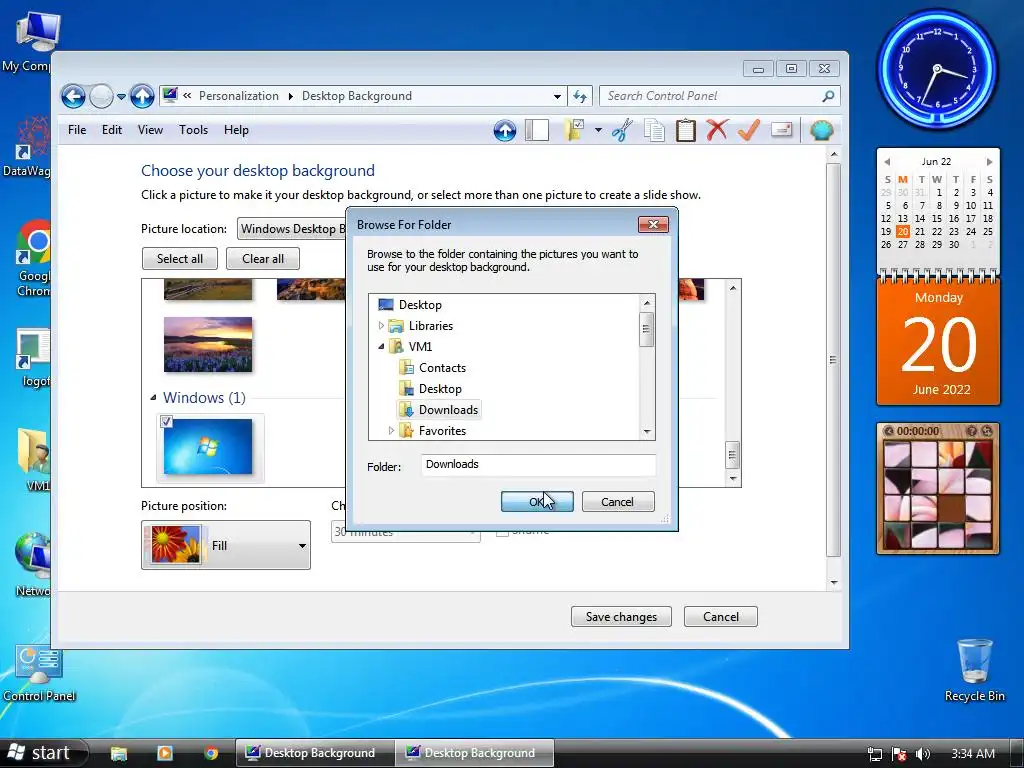Image resolution: width=1024 pixels, height=768 pixels.
Task: Open the recent pages dropdown beside Forward
Action: 121,97
